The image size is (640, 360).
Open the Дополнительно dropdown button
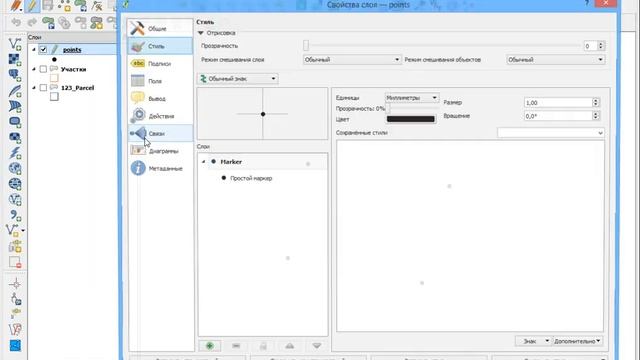577,341
